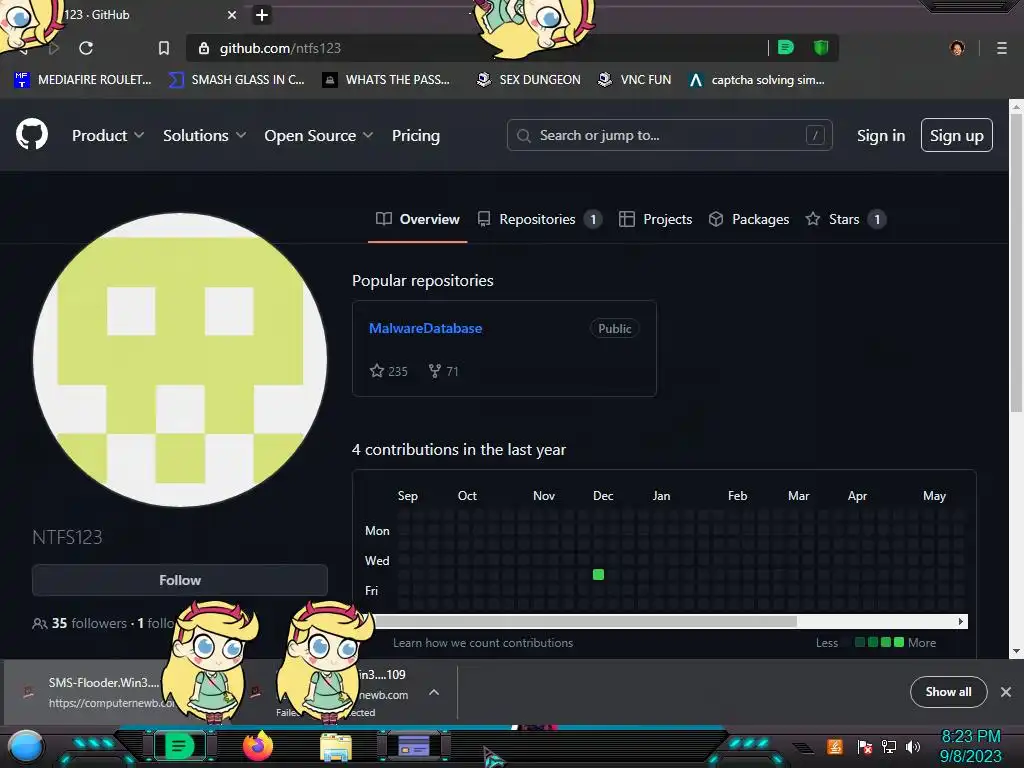
Task: Close the GitHub browser tab
Action: pyautogui.click(x=232, y=15)
